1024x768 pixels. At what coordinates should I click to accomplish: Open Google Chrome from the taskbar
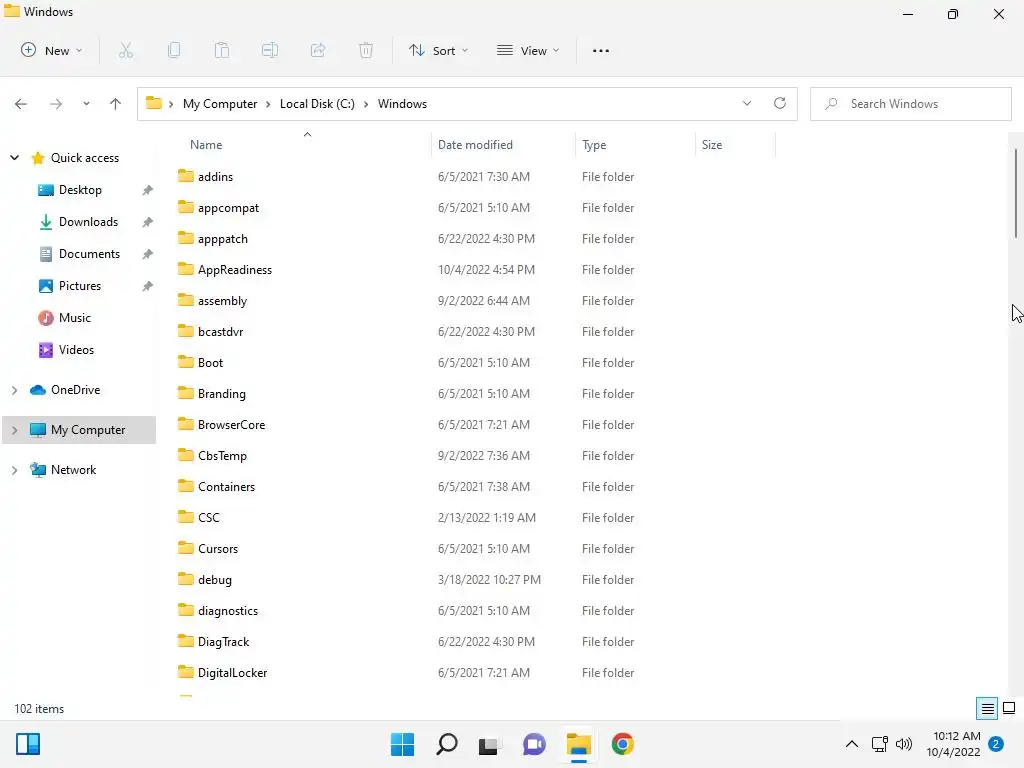pyautogui.click(x=622, y=744)
